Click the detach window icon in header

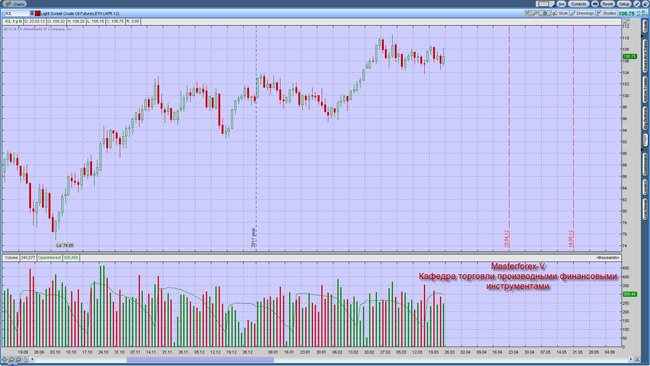point(637,4)
